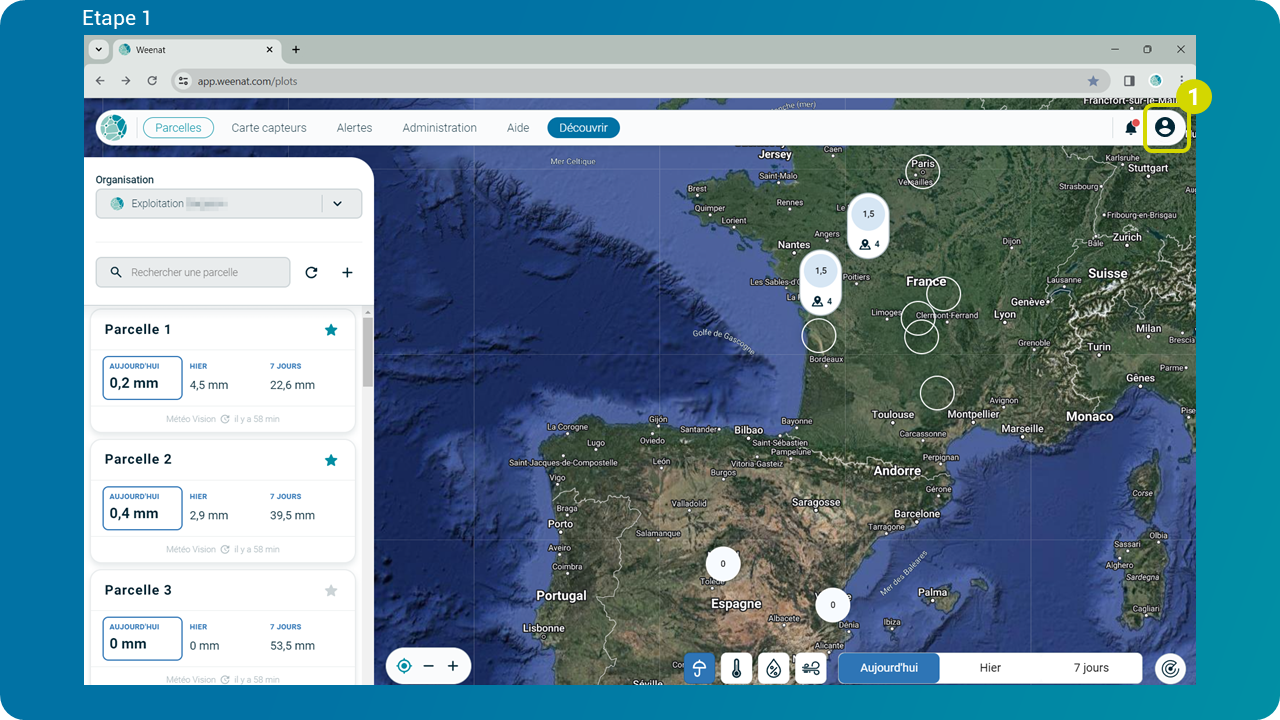This screenshot has width=1280, height=720.
Task: Reload the browser page
Action: point(152,81)
